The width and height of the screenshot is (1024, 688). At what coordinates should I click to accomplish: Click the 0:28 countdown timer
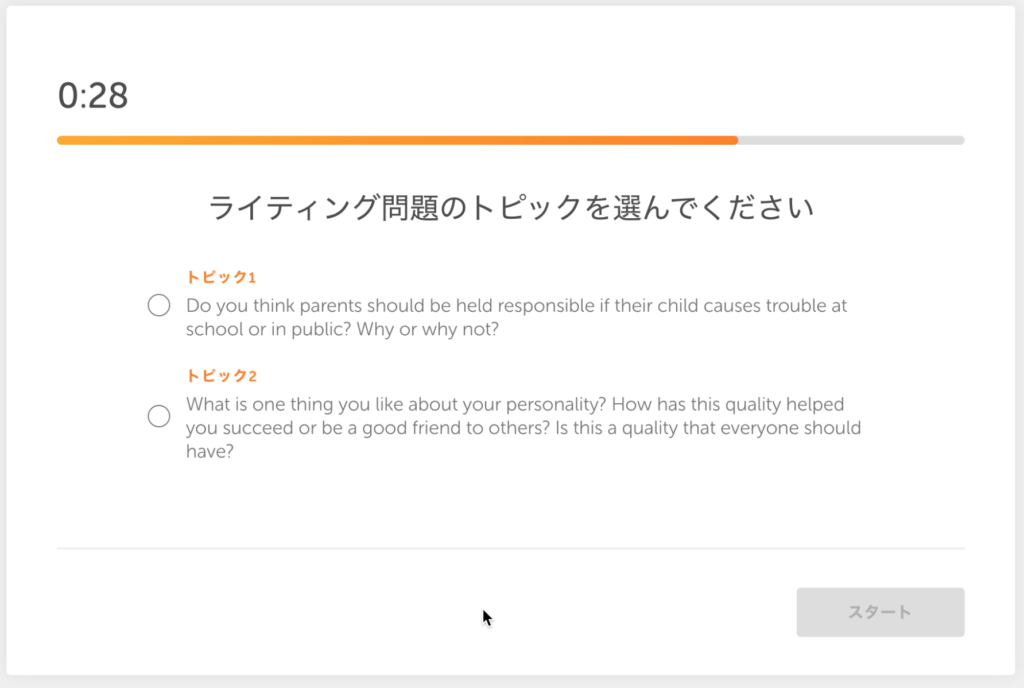click(x=93, y=96)
